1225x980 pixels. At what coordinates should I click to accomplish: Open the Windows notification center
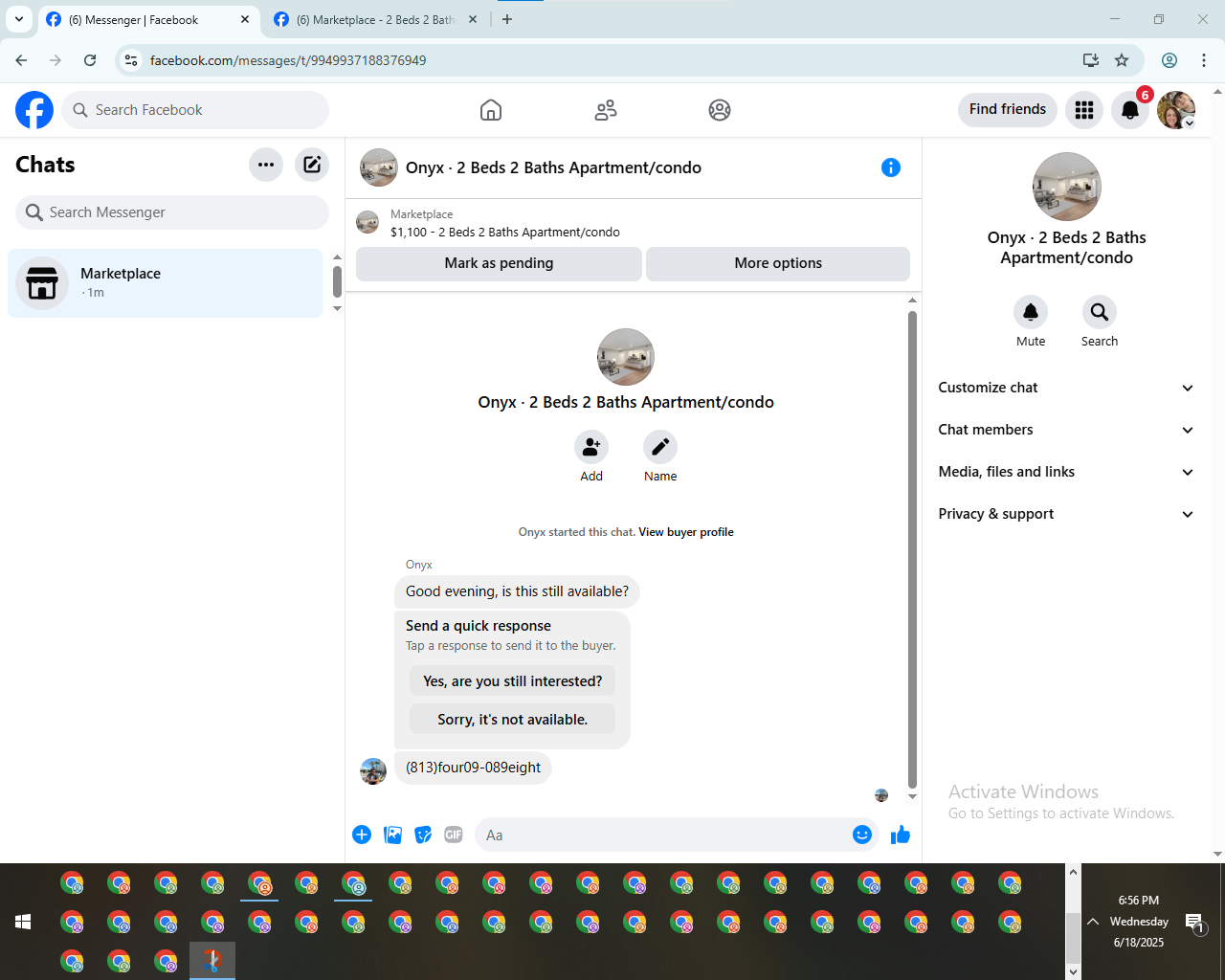(x=1194, y=923)
